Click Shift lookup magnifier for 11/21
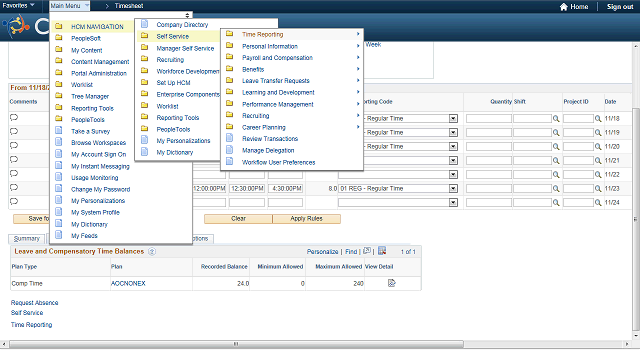Screen dimensions: 640x360 pos(556,161)
